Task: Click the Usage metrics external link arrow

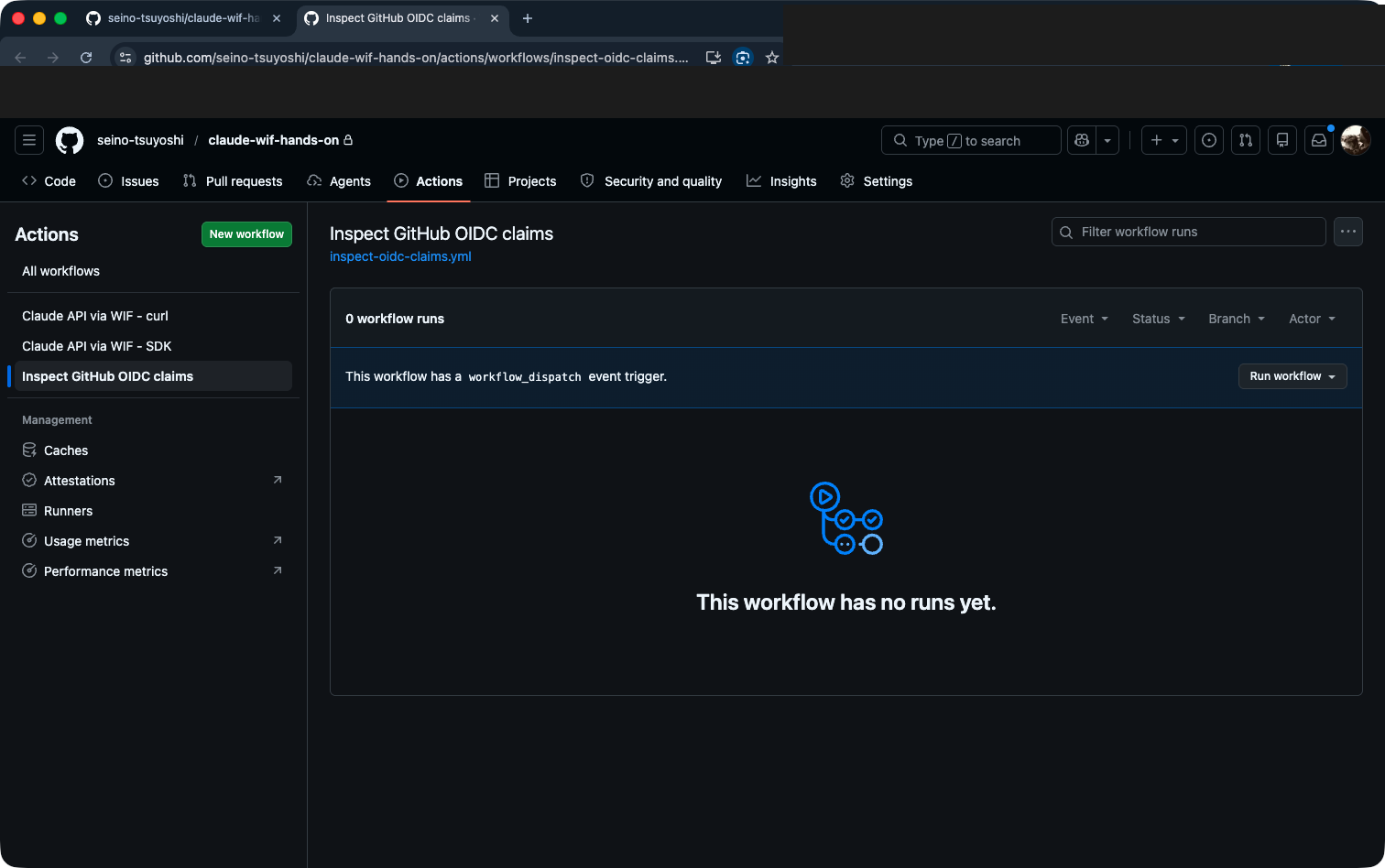Action: [x=278, y=540]
